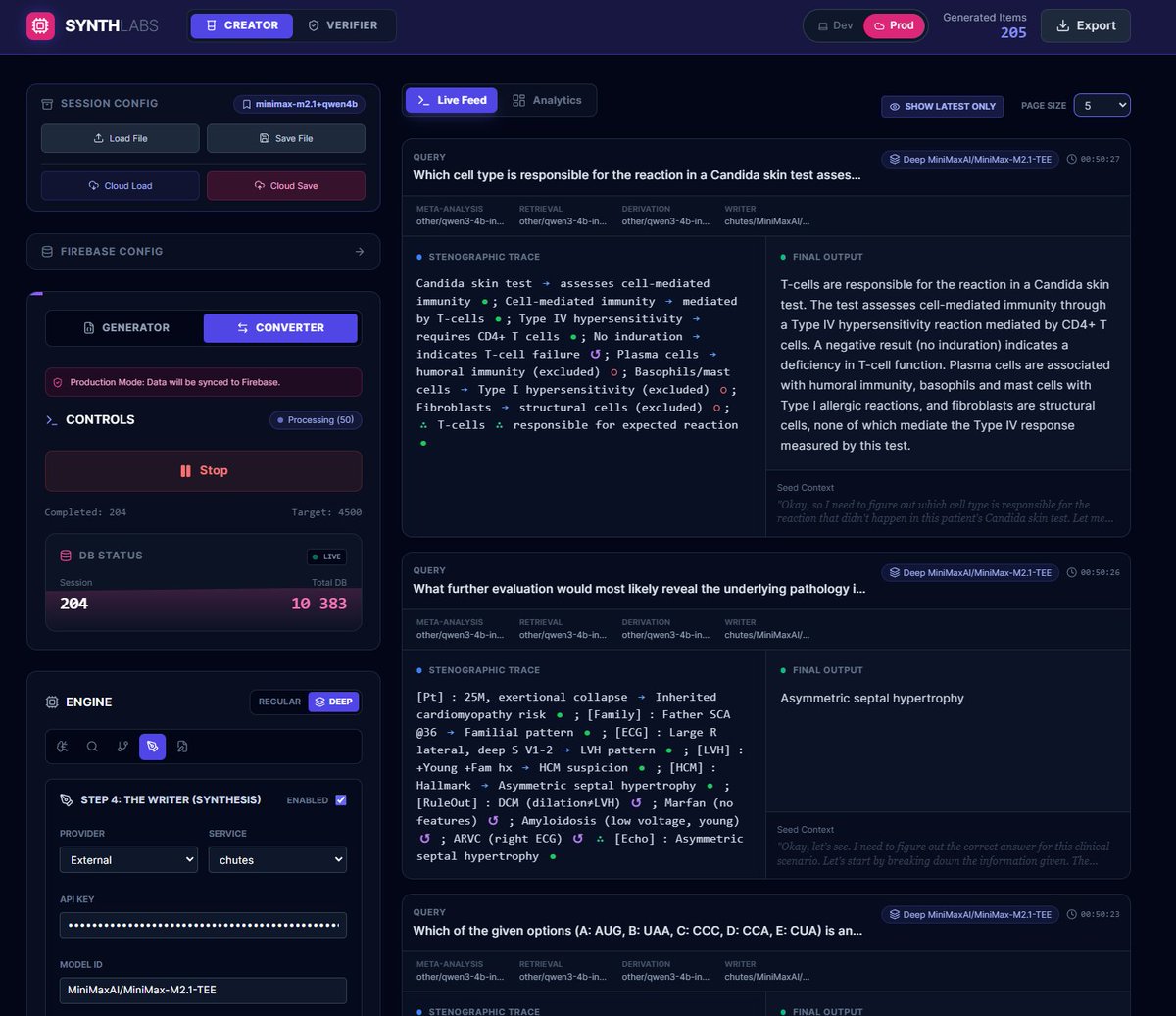Screen dimensions: 1176x1016
Task: Select the retrieval magnifier step icon
Action: pos(92,747)
